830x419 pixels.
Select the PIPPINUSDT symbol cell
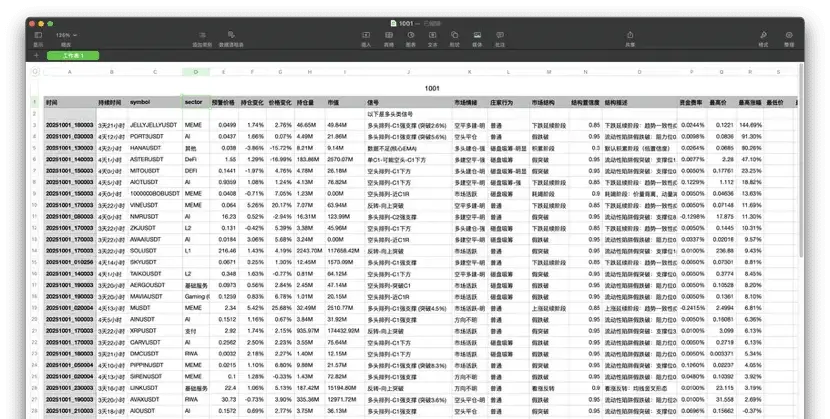tap(156, 365)
